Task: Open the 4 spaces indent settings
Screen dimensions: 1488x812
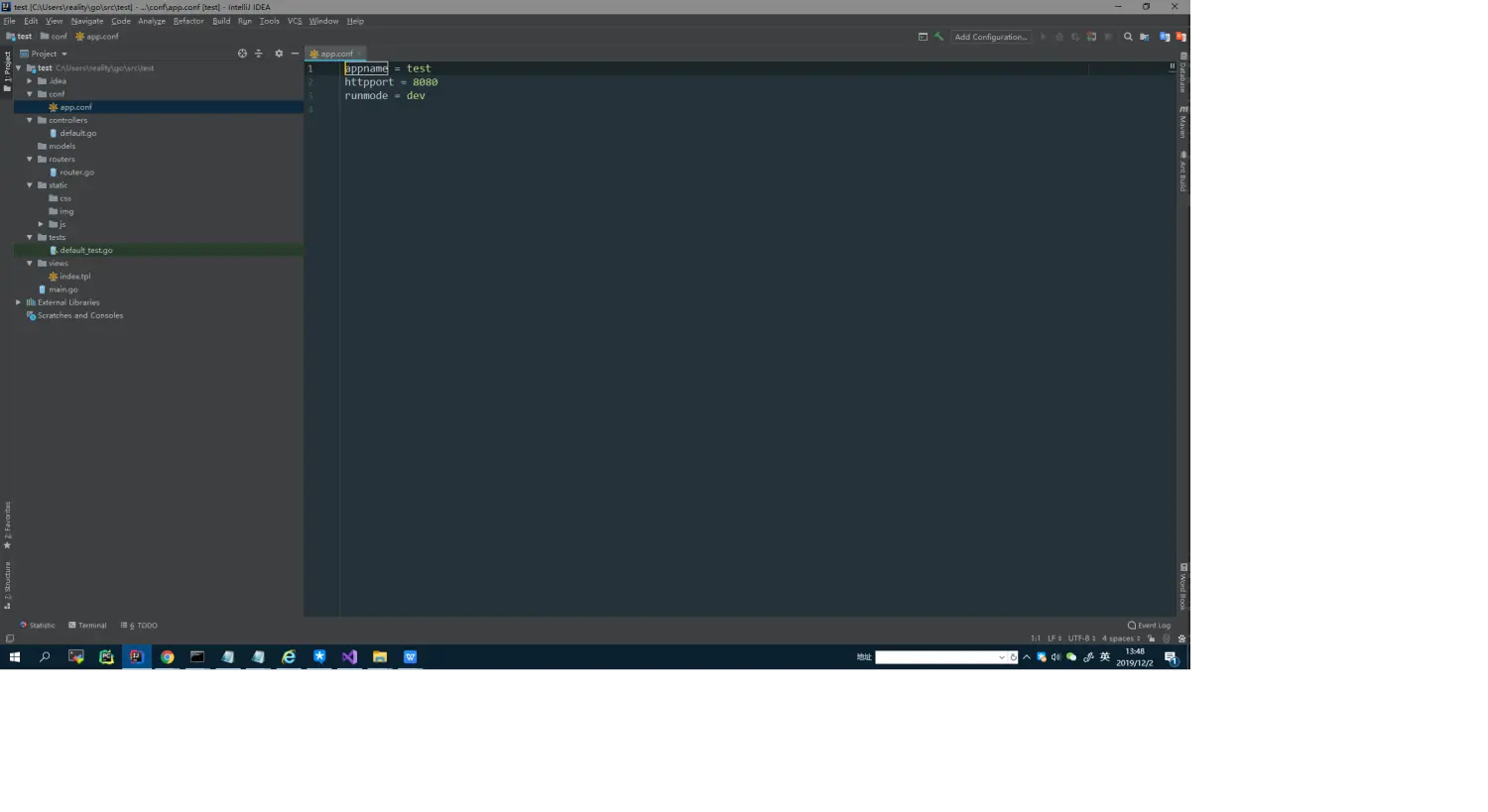Action: click(x=1121, y=638)
